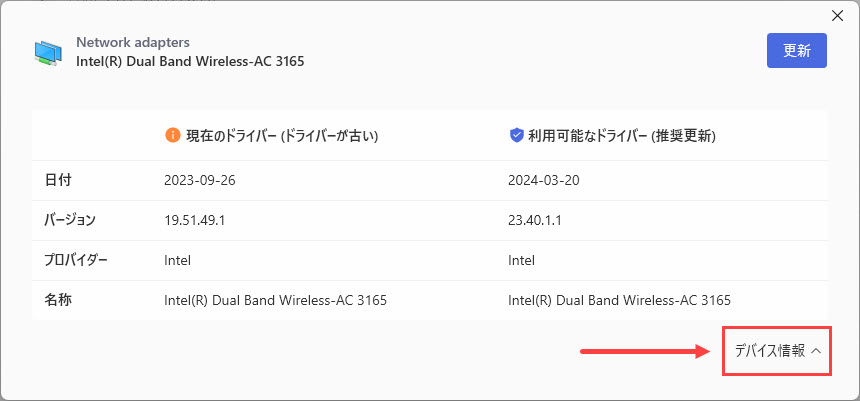The height and width of the screenshot is (401, 860).
Task: Select the current driver date 2023-09-26
Action: point(200,180)
